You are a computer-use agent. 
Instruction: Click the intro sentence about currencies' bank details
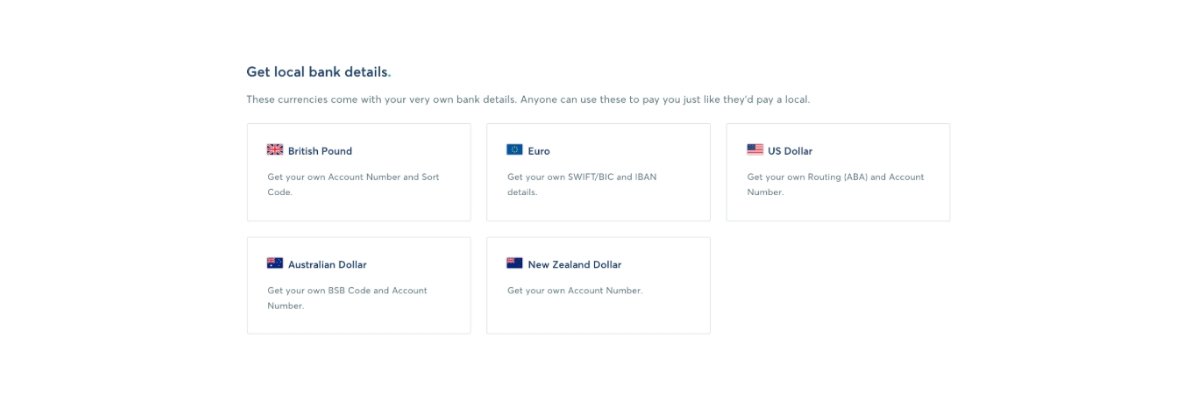(528, 100)
